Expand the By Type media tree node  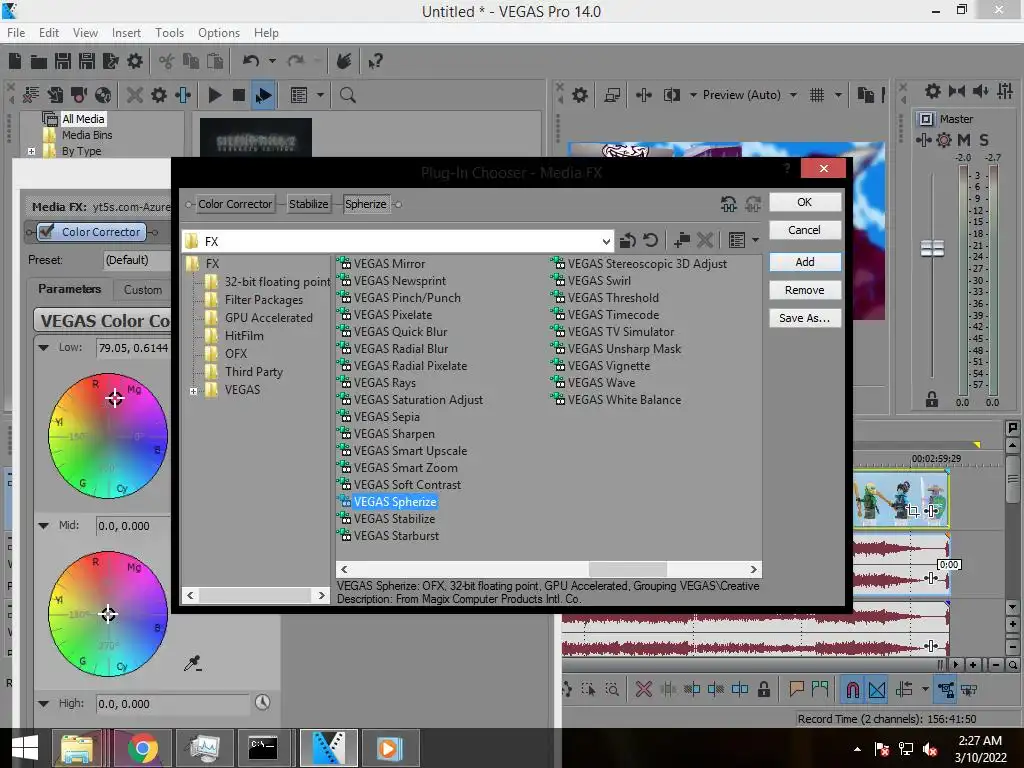pyautogui.click(x=31, y=152)
